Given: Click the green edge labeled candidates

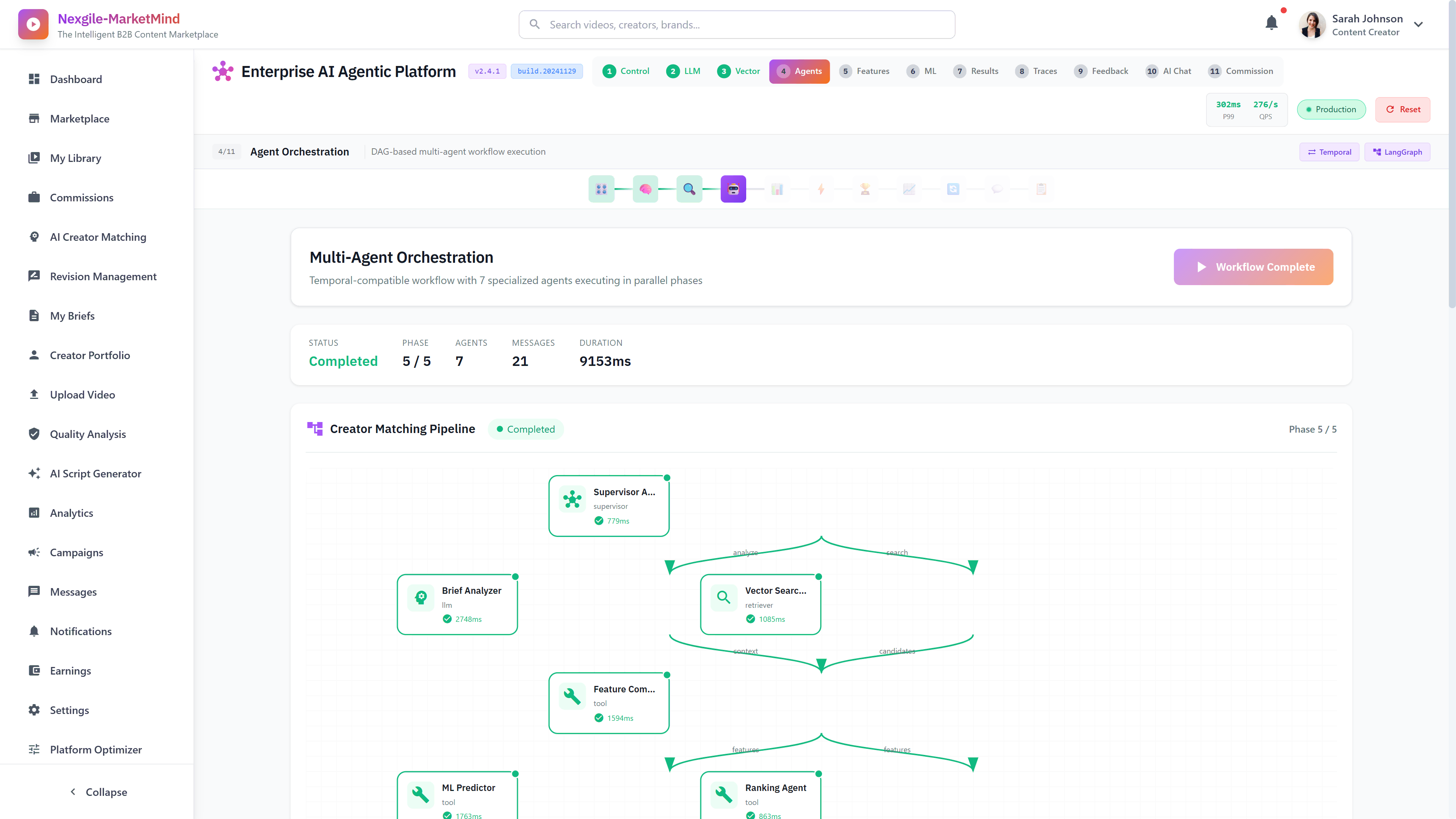Looking at the screenshot, I should pos(897,651).
